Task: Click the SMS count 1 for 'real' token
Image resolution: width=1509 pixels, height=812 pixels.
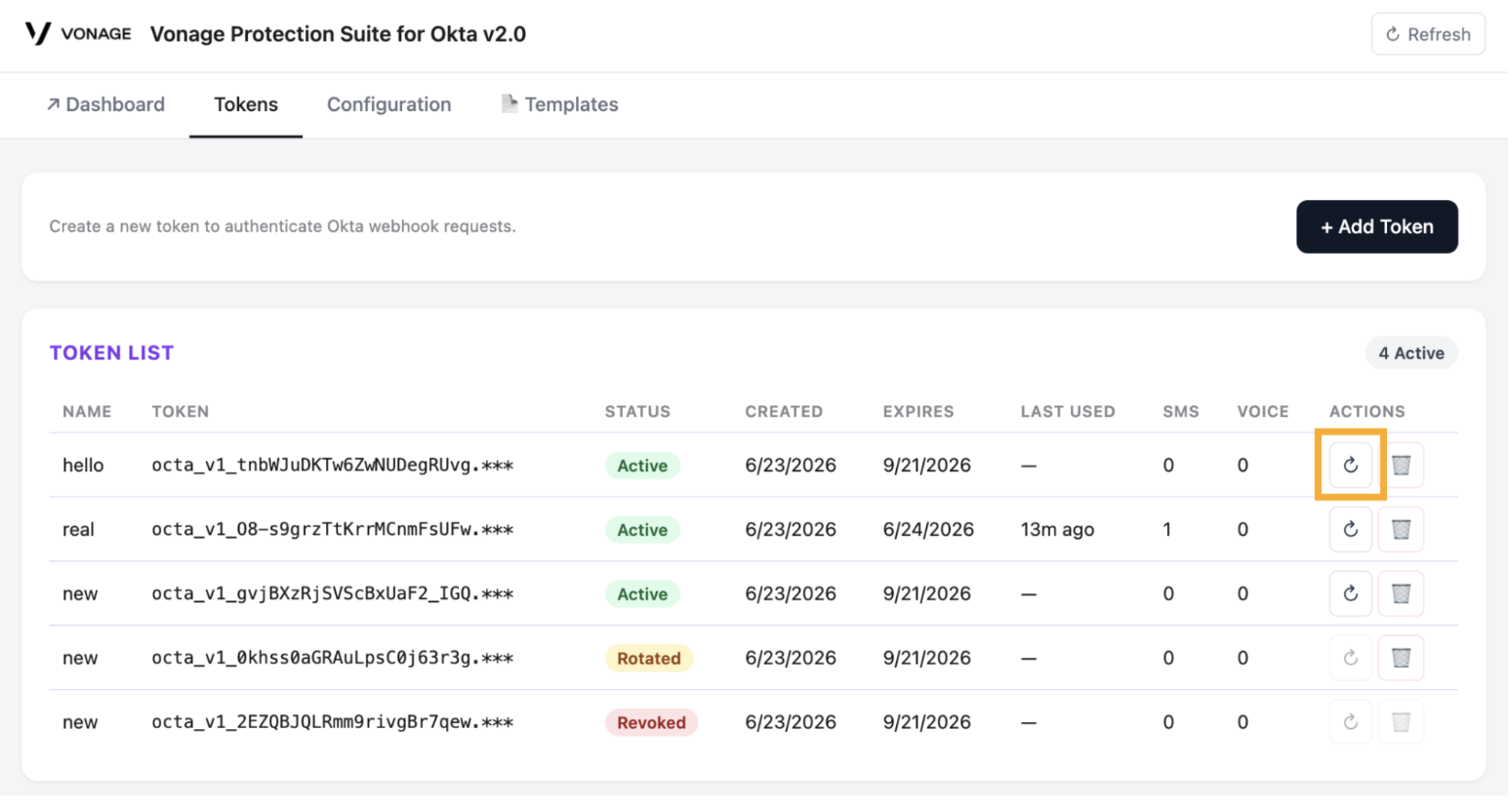Action: 1167,530
